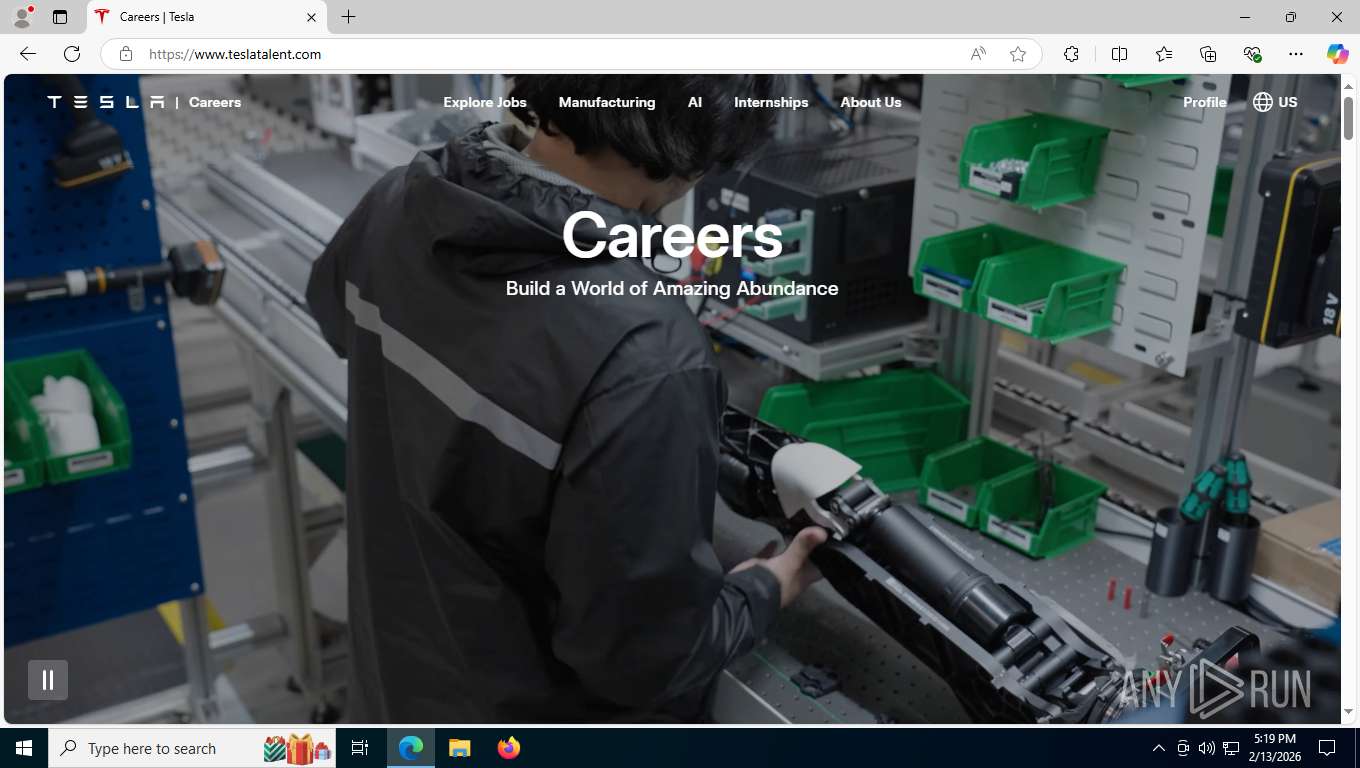Open the Explore Jobs menu
The width and height of the screenshot is (1360, 768).
485,102
